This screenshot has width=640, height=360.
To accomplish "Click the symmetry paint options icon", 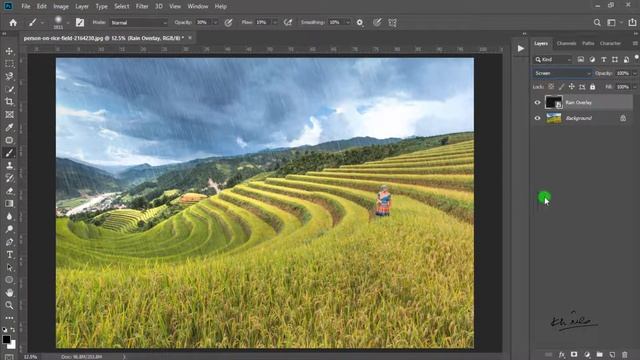I will [x=393, y=22].
